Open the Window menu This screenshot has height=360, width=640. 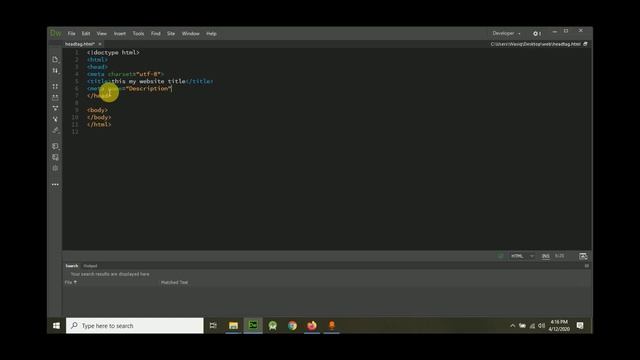[x=191, y=33]
